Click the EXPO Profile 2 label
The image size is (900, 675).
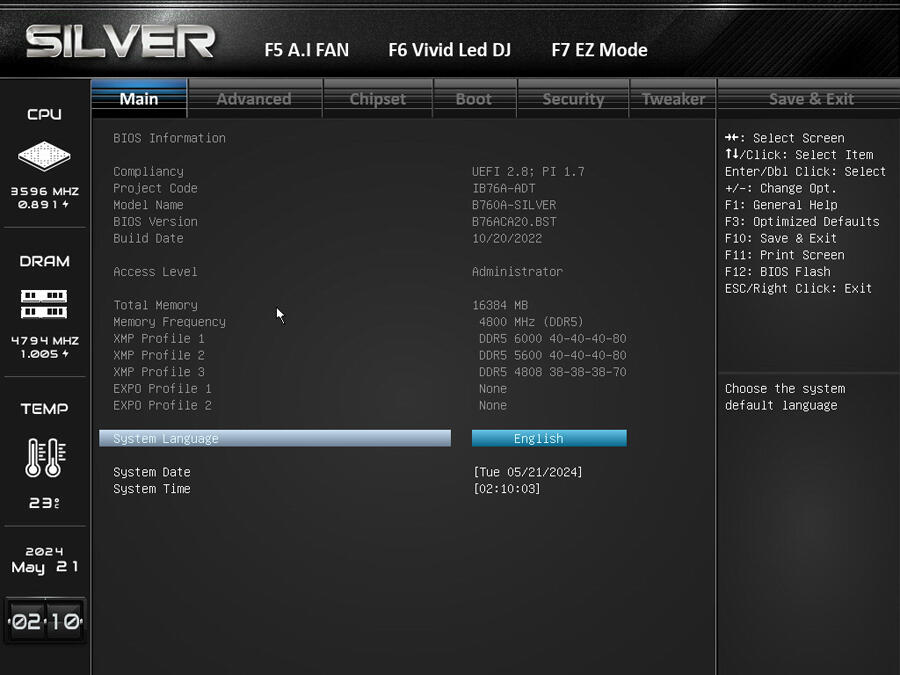[162, 405]
